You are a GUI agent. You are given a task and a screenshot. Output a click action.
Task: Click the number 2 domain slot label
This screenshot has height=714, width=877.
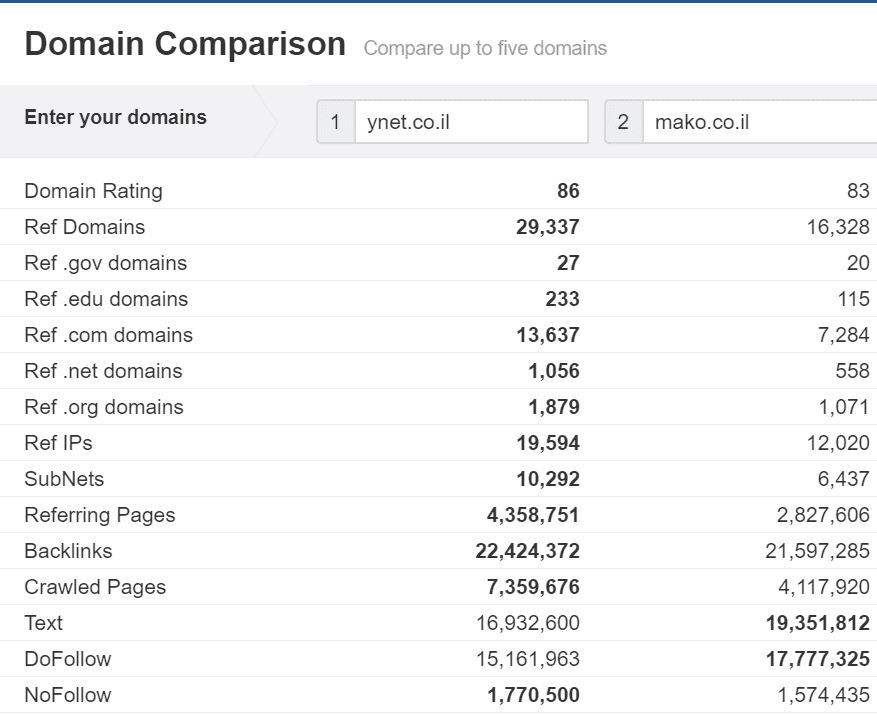pyautogui.click(x=624, y=122)
